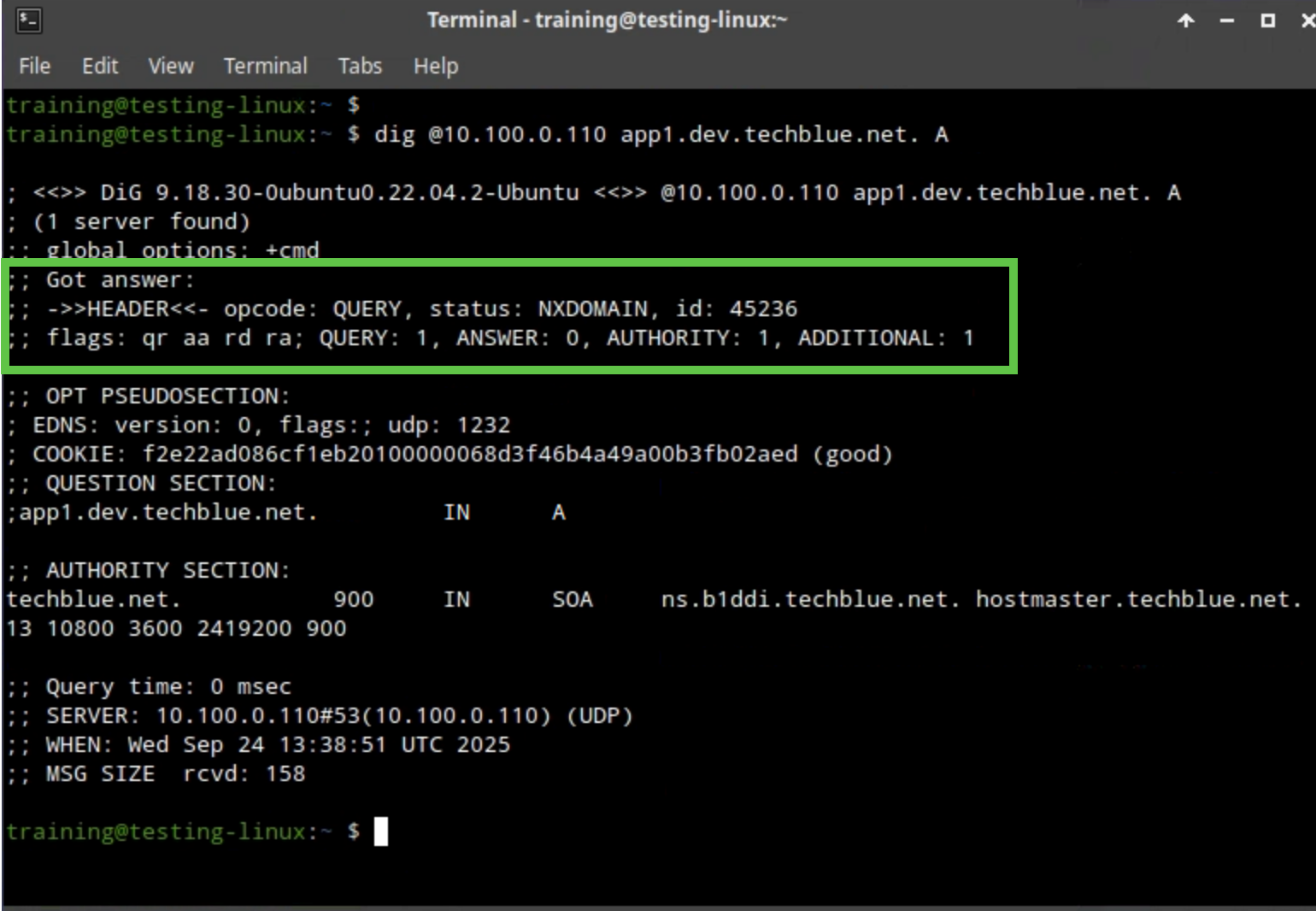Open the Help menu
1316x911 pixels.
(436, 66)
